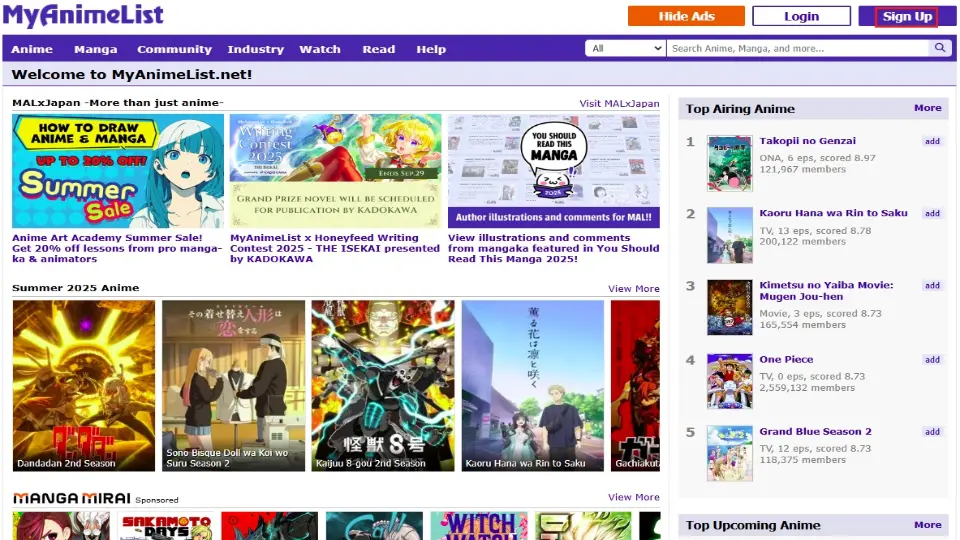Add Kimetsu no Yaiba Movie to list

coord(932,285)
